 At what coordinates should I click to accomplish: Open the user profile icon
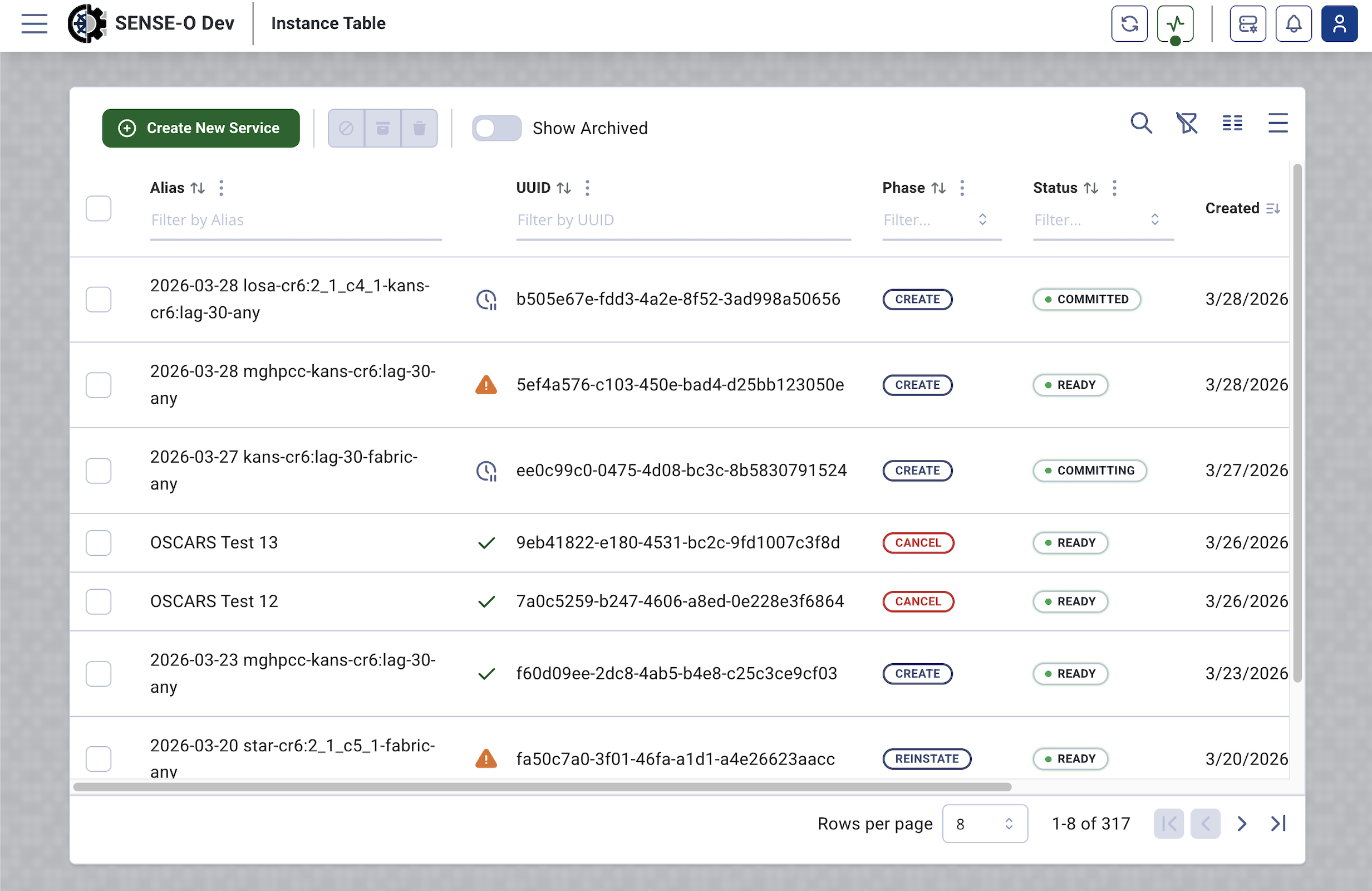point(1339,23)
